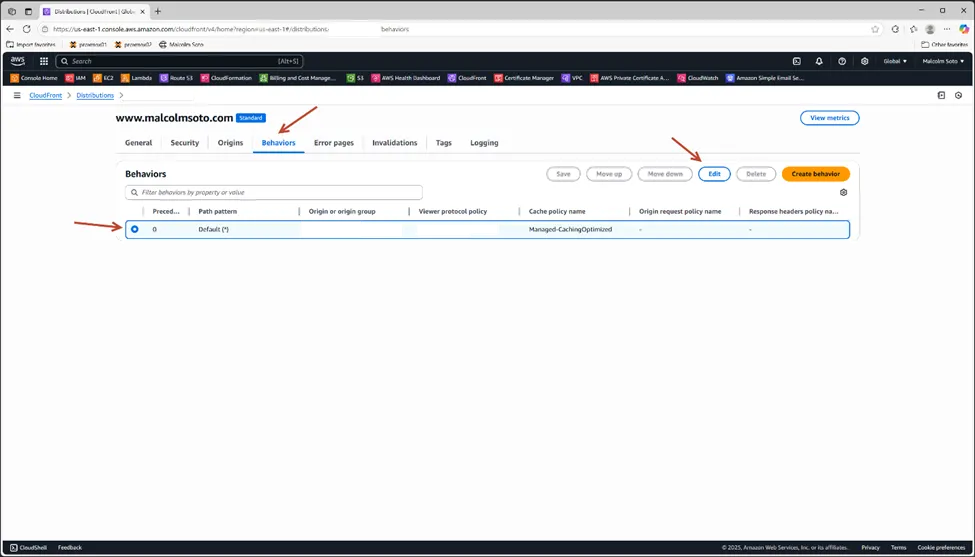
Task: Open the Malcolm Soto account dropdown
Action: [943, 61]
